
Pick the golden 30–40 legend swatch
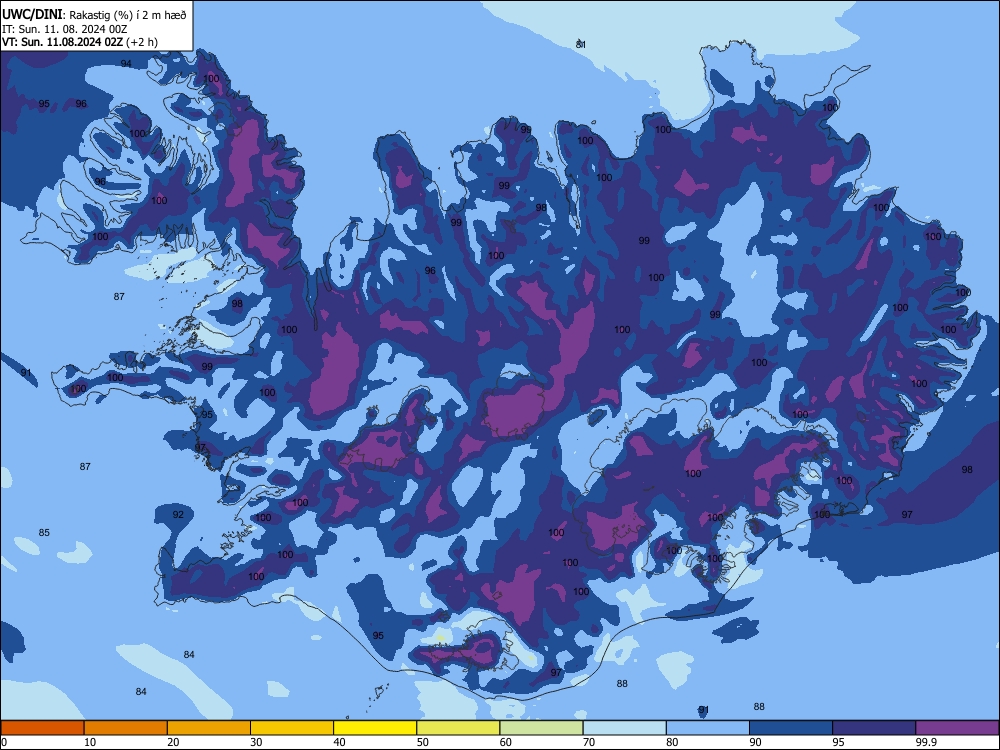292,728
